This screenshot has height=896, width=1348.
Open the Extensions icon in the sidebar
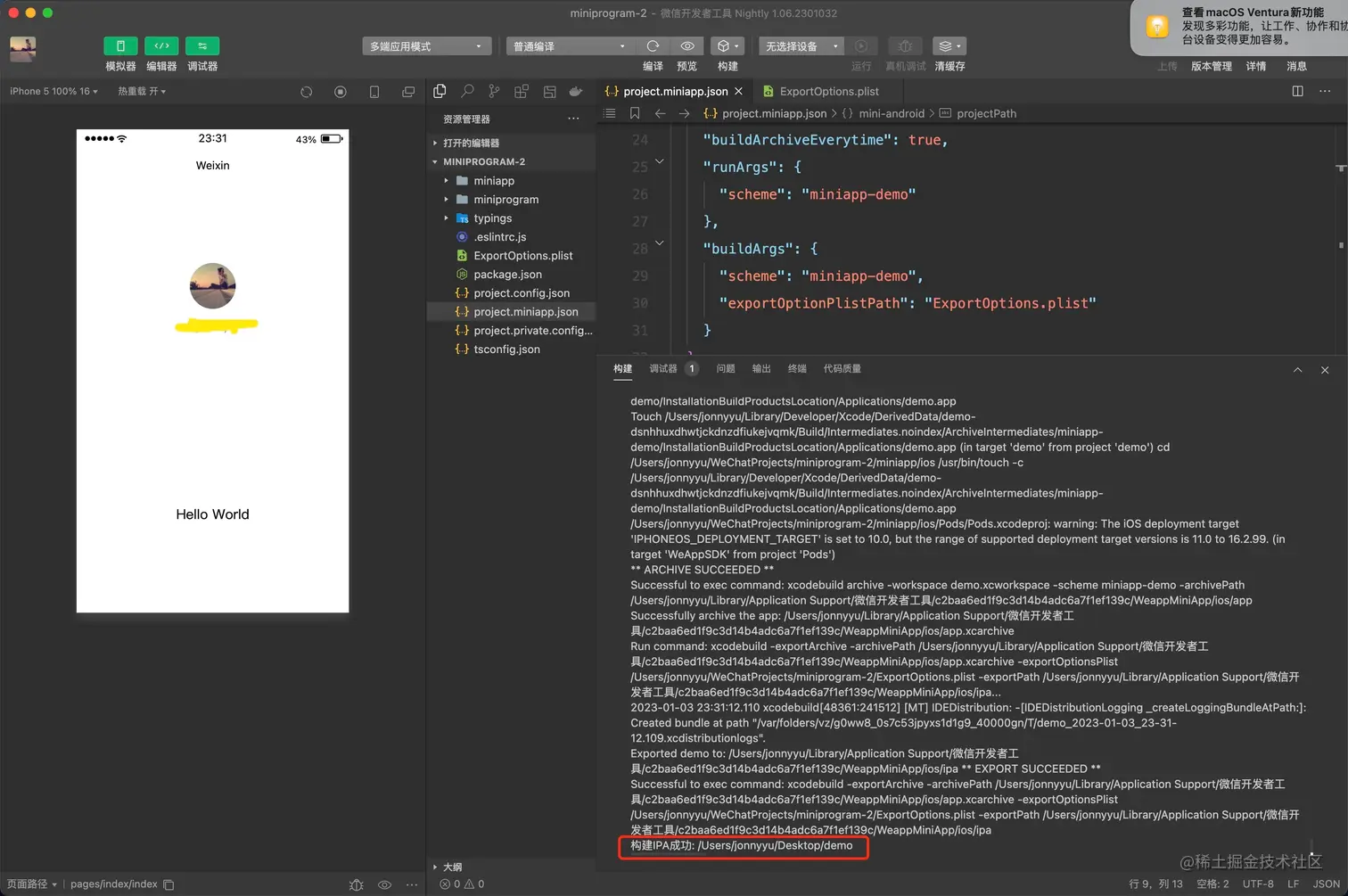point(522,91)
